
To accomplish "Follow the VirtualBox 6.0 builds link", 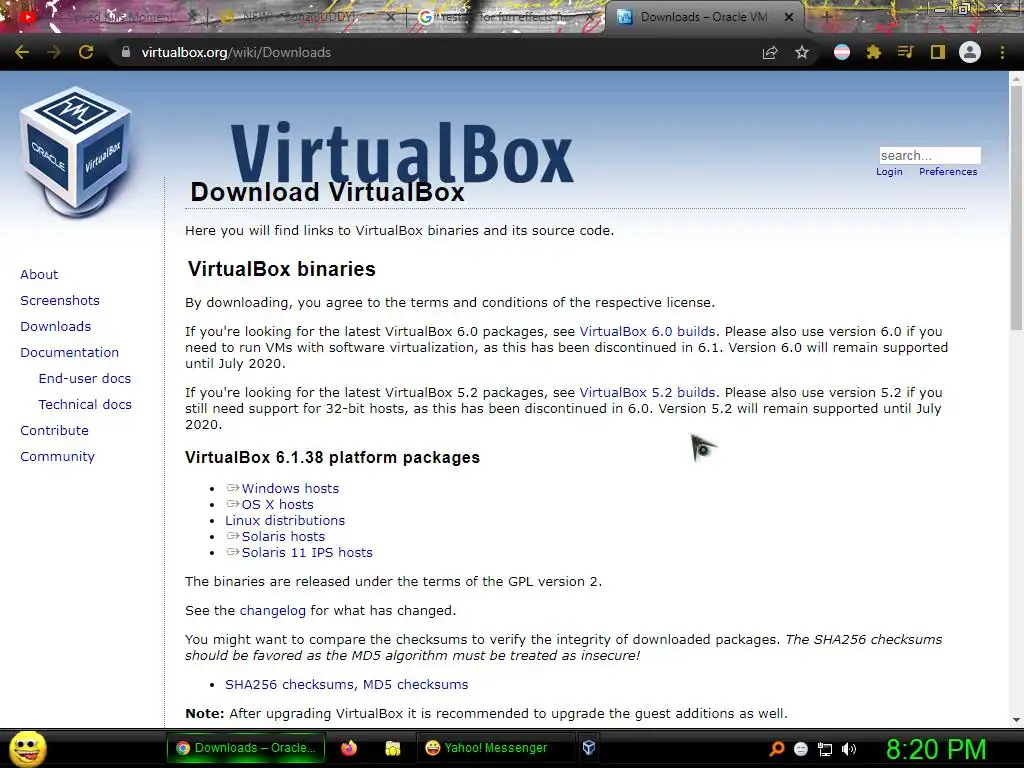I will (647, 332).
